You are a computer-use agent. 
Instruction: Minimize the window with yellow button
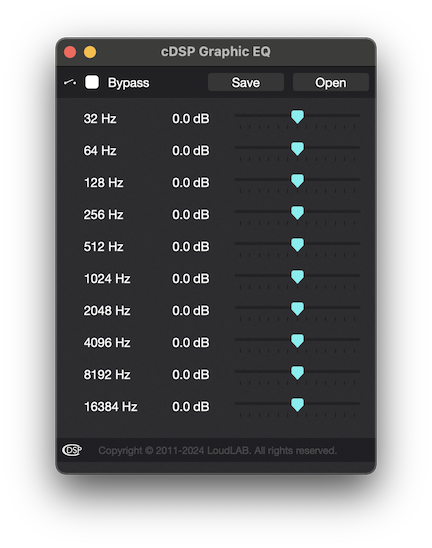[90, 52]
